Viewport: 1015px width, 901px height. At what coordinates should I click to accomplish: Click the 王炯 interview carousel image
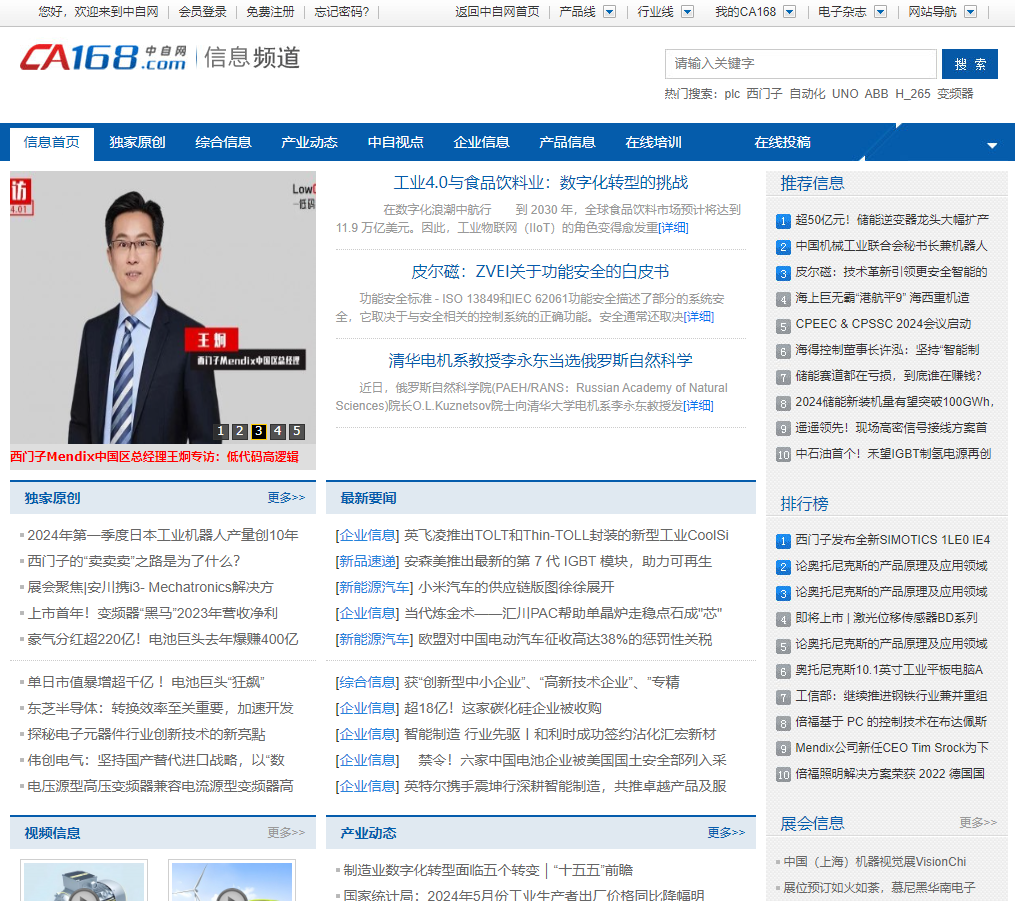point(162,307)
